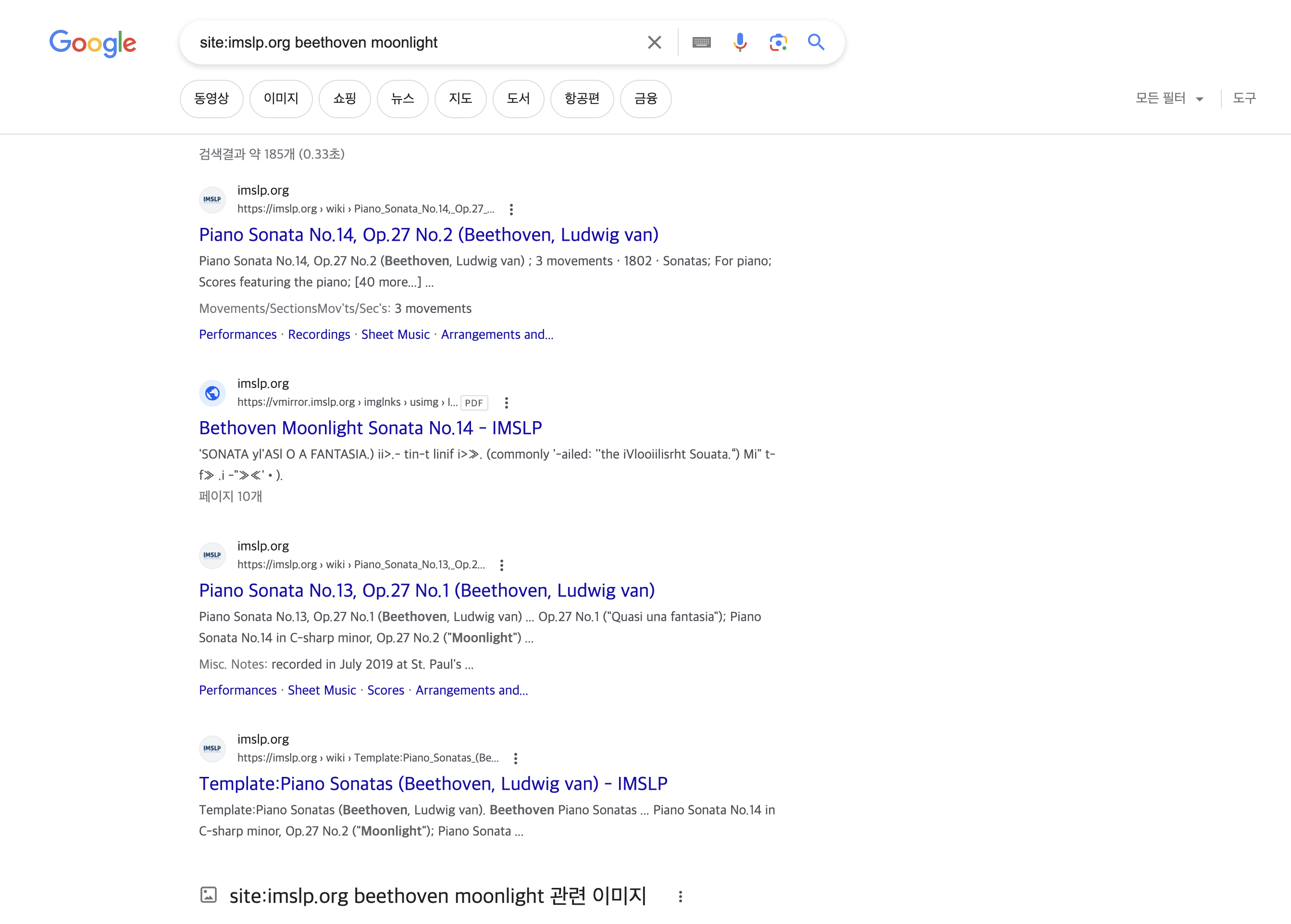The width and height of the screenshot is (1291, 924).
Task: Expand the 모든 필터 dropdown
Action: pos(1169,99)
